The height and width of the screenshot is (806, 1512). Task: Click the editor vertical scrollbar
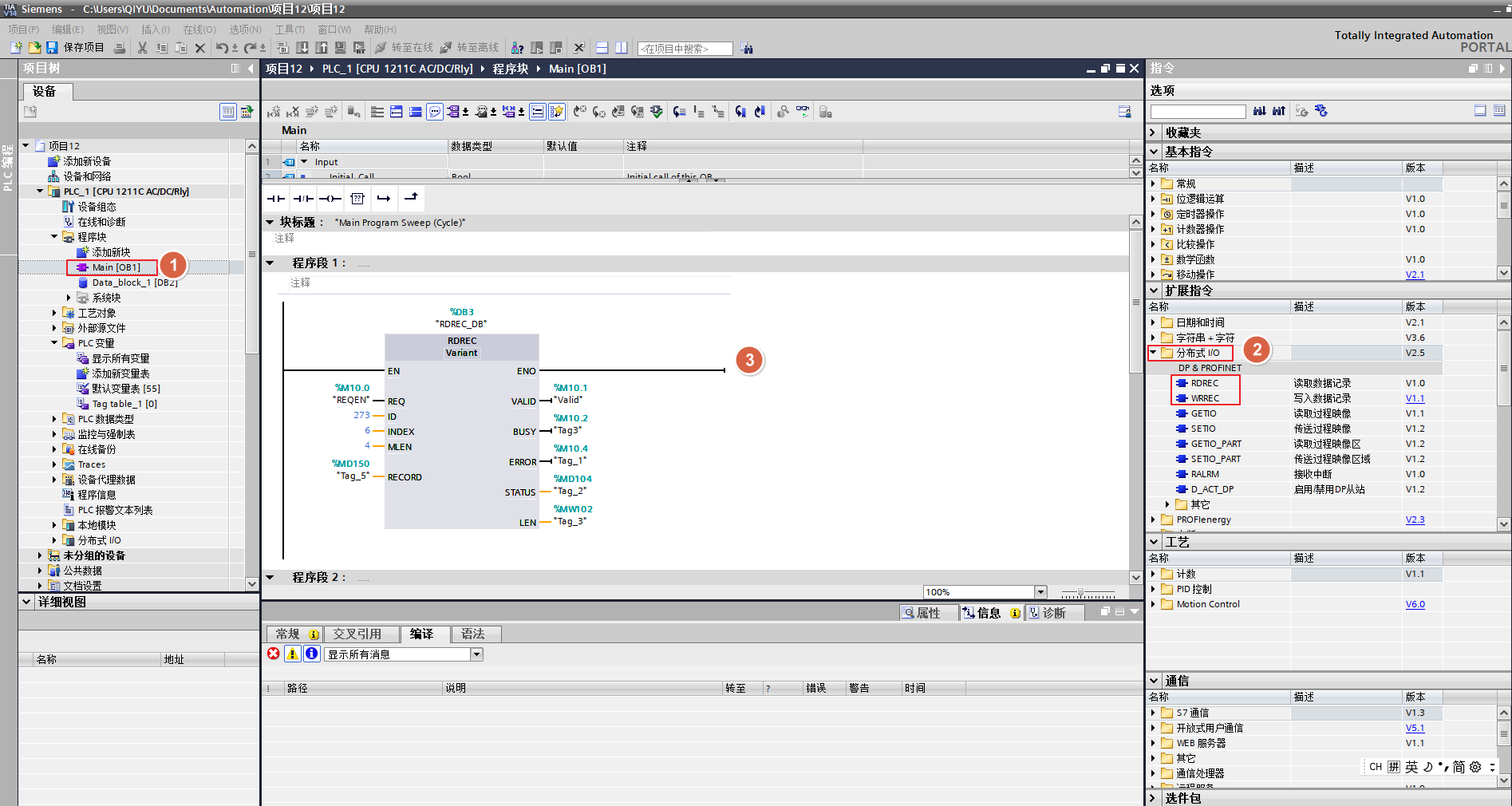pos(1135,400)
